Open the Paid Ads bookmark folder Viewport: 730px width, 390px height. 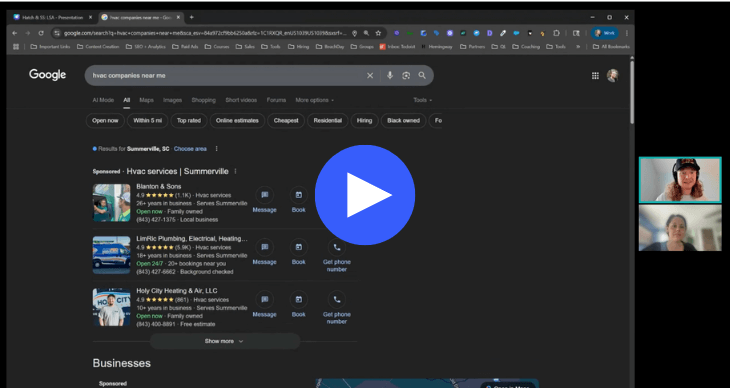[x=185, y=47]
